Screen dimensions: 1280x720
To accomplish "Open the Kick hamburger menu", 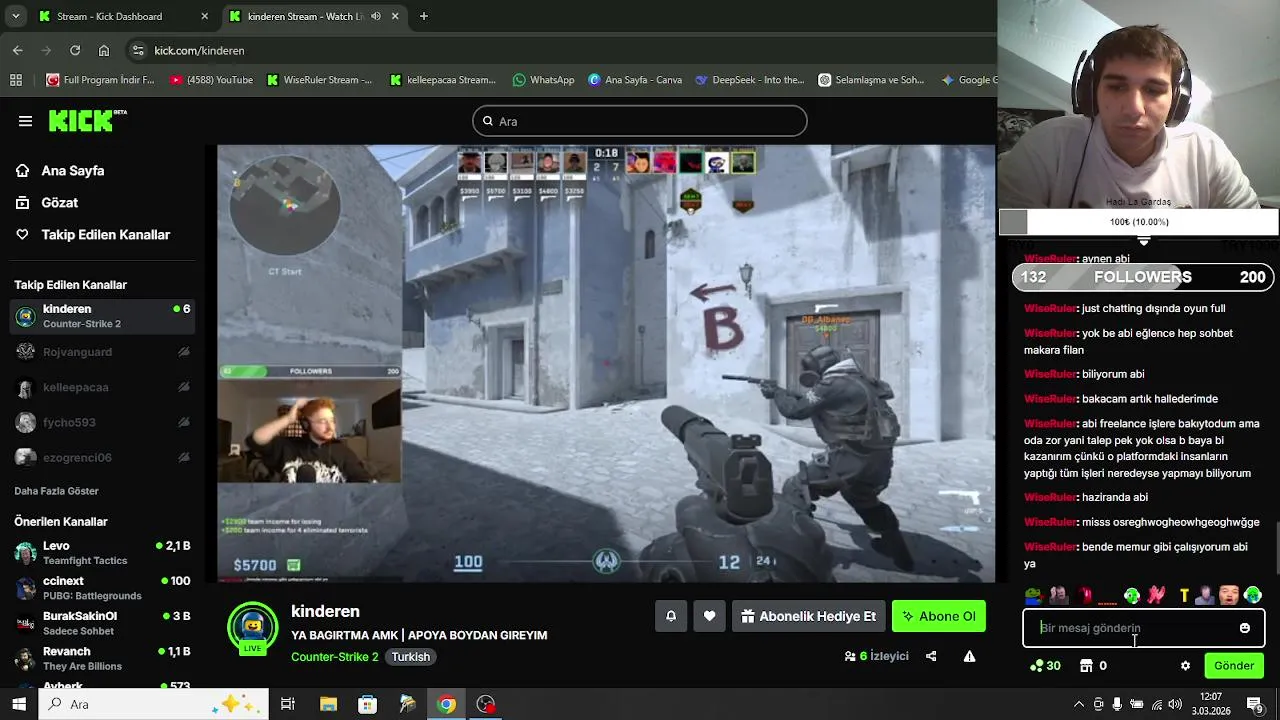I will click(25, 121).
